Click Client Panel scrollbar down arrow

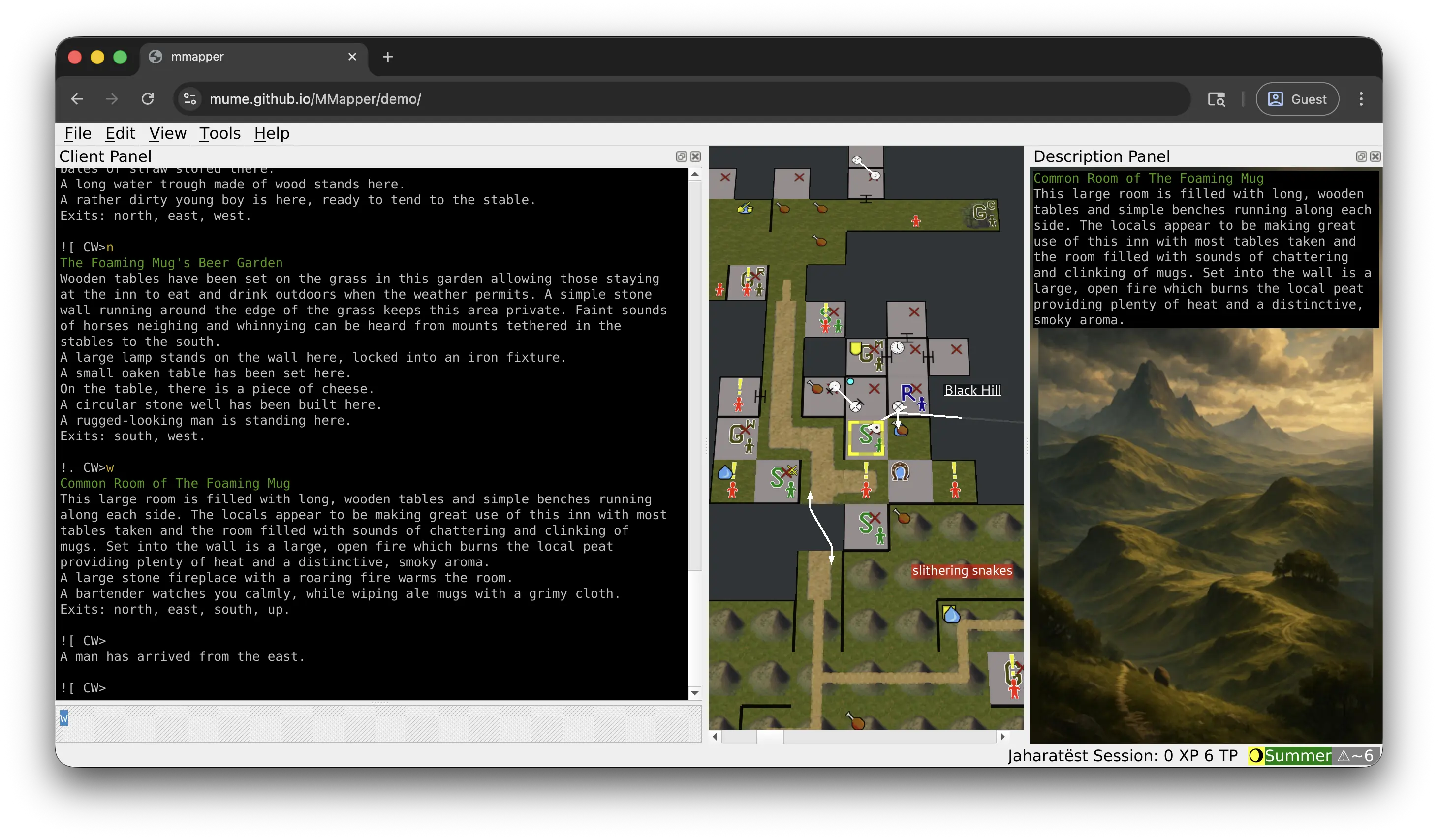click(694, 693)
